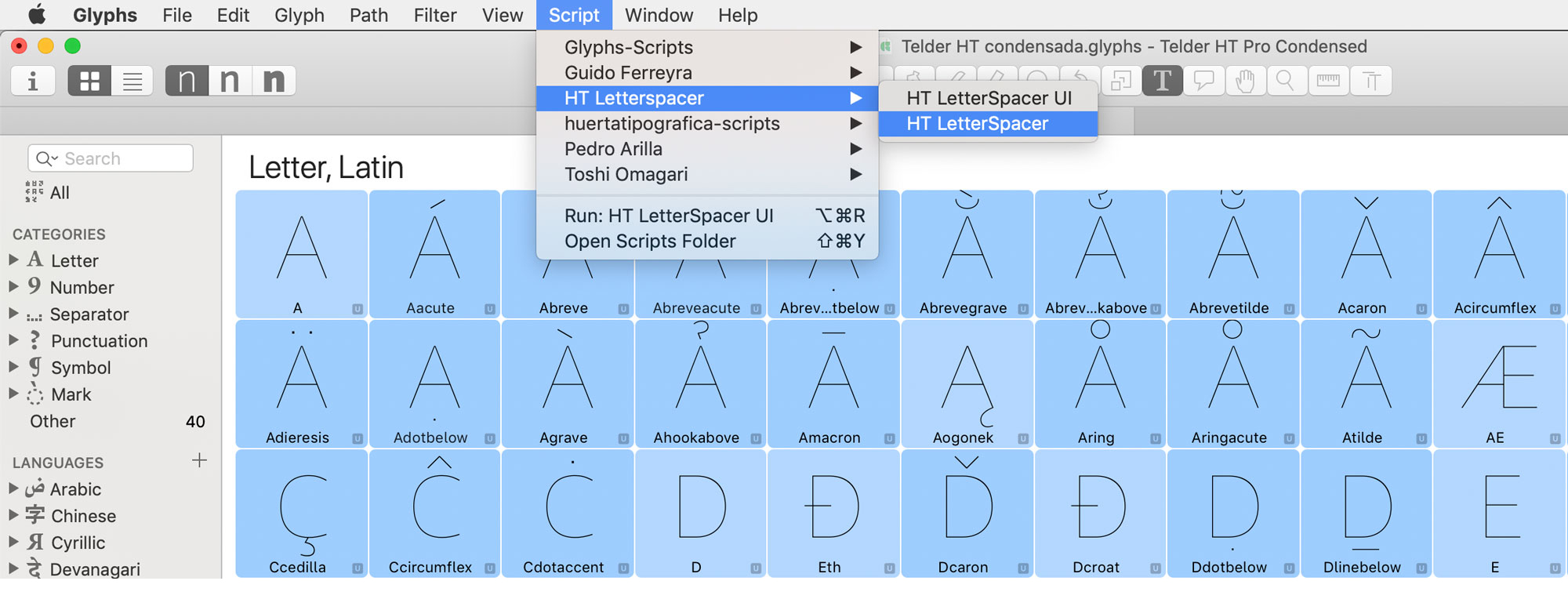The image size is (1568, 610).
Task: Select the AE glyph cell
Action: 1499,383
